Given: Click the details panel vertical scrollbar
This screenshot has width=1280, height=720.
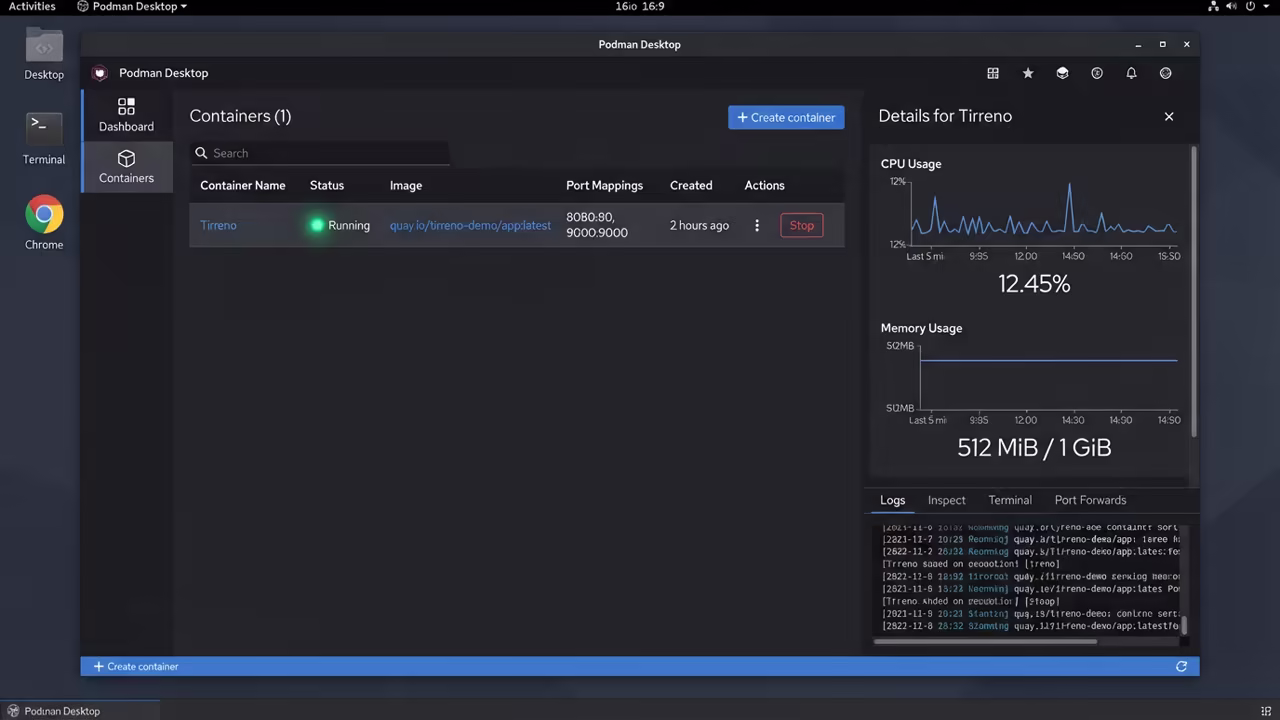Looking at the screenshot, I should click(x=1194, y=290).
